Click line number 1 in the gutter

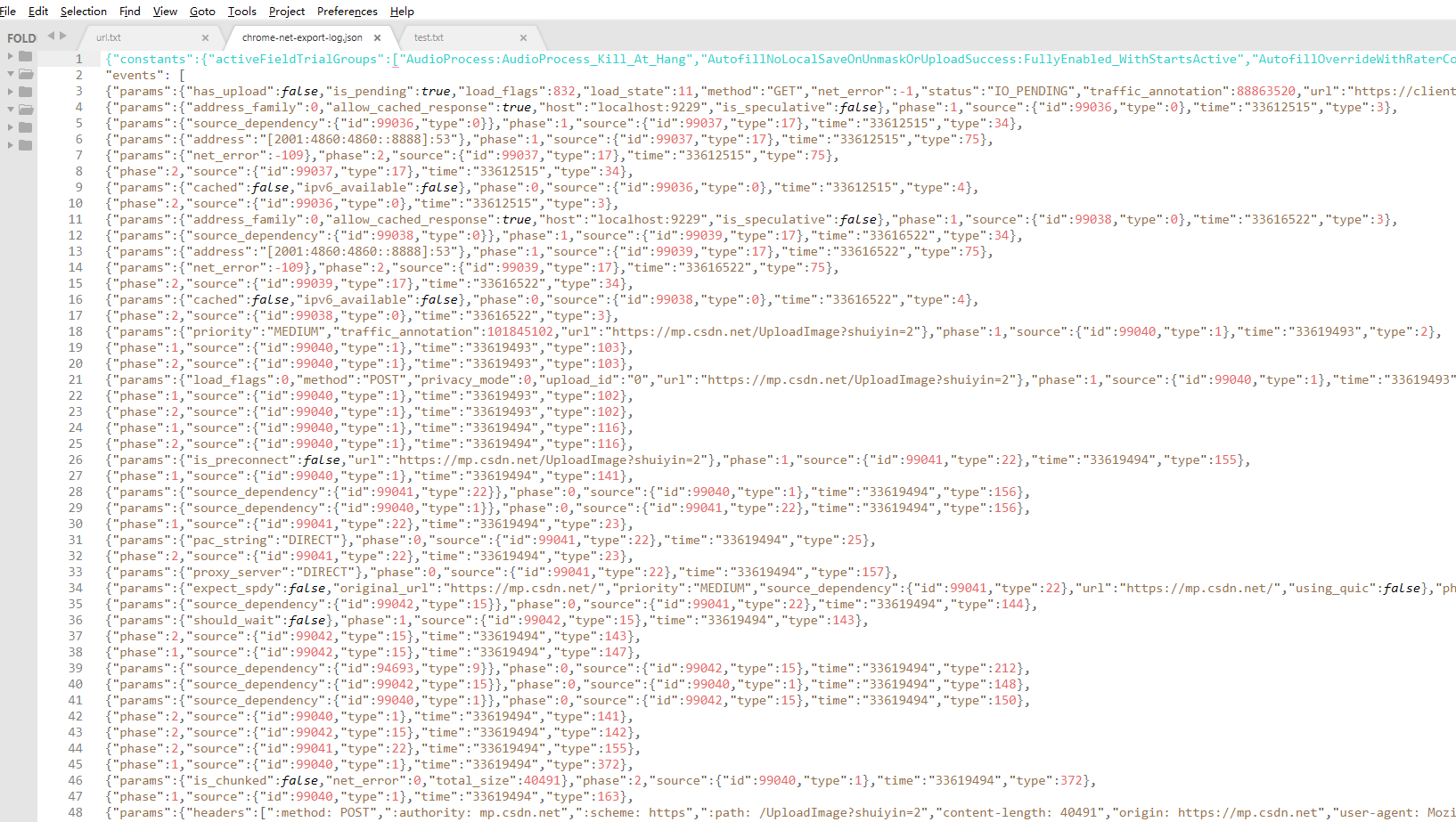coord(78,59)
